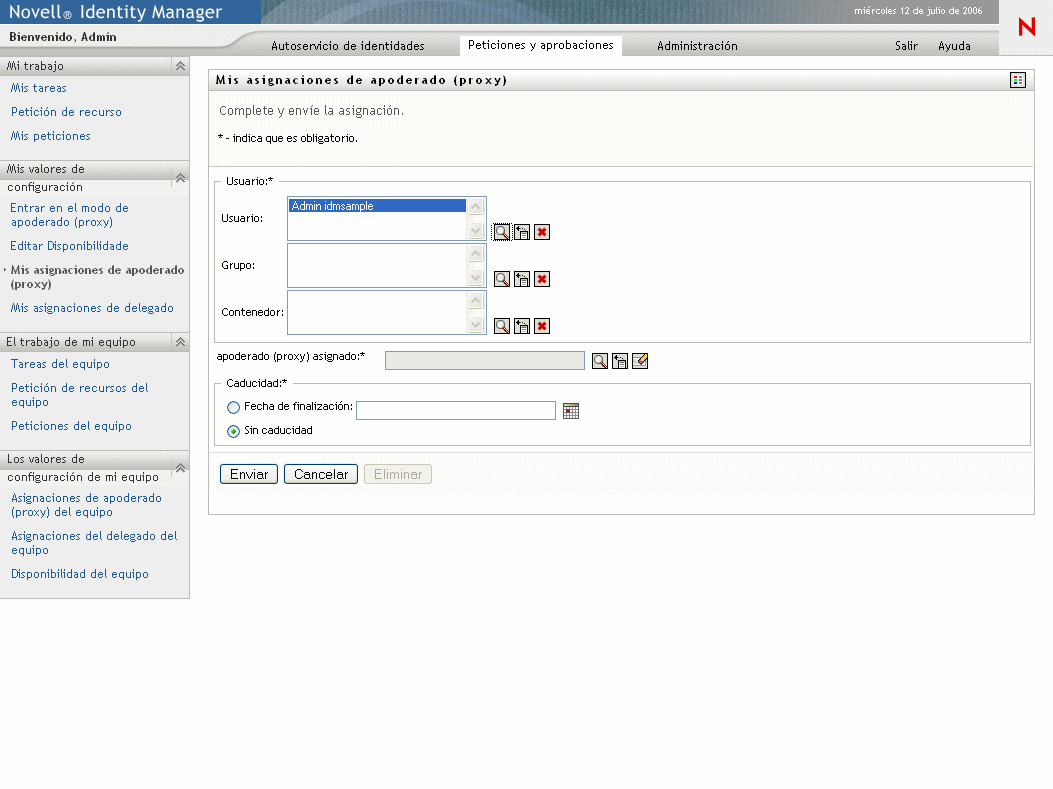The height and width of the screenshot is (789, 1053).
Task: Collapse Los valores de configuración de mi equipo
Action: [x=180, y=468]
